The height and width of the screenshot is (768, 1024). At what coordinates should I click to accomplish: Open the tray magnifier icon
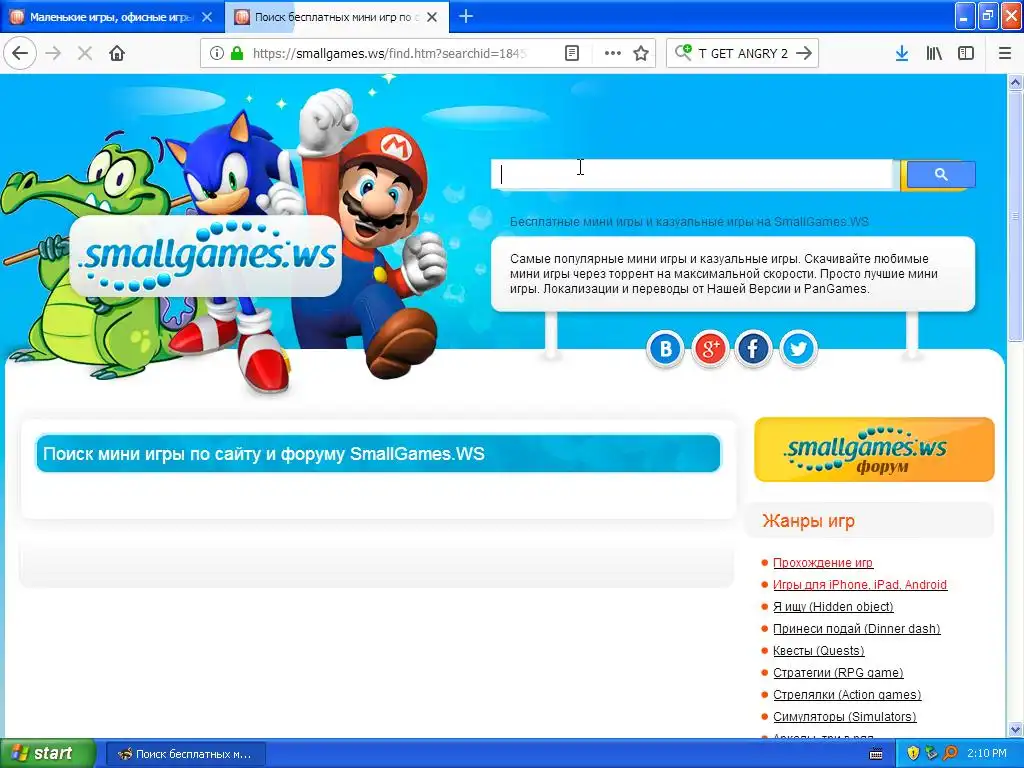coord(950,753)
